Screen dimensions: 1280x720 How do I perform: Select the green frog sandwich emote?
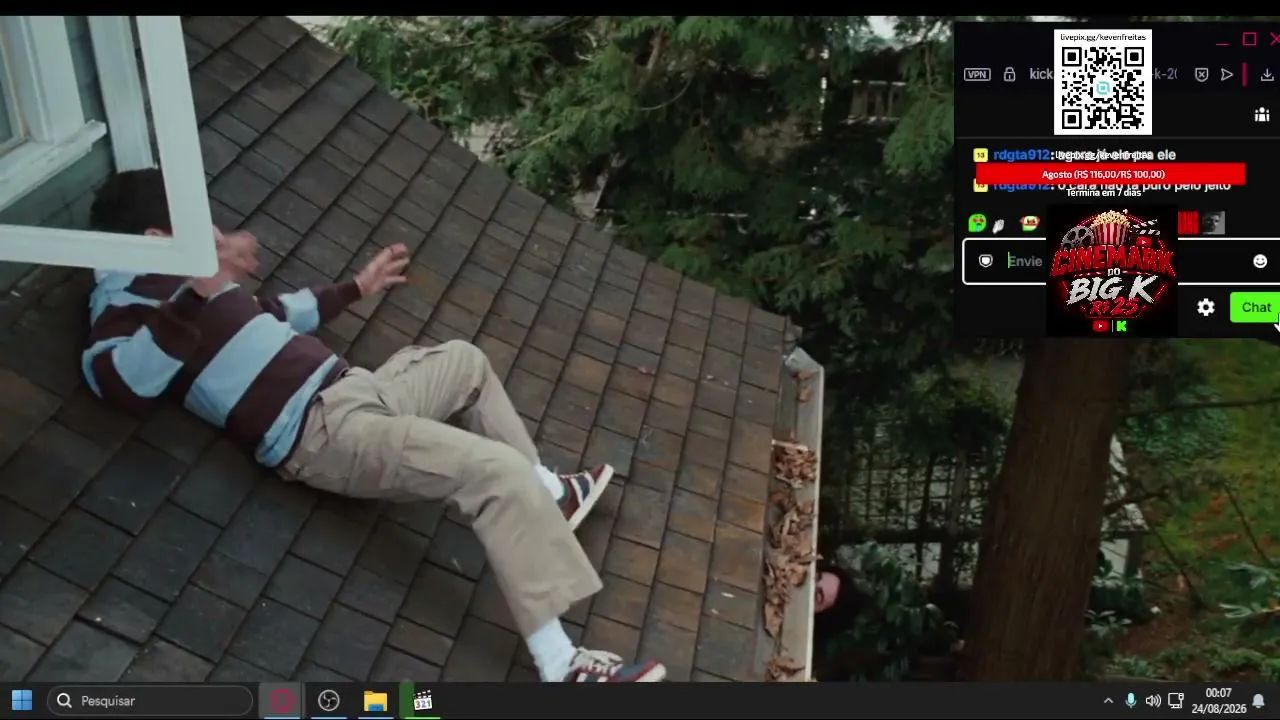tap(1029, 223)
